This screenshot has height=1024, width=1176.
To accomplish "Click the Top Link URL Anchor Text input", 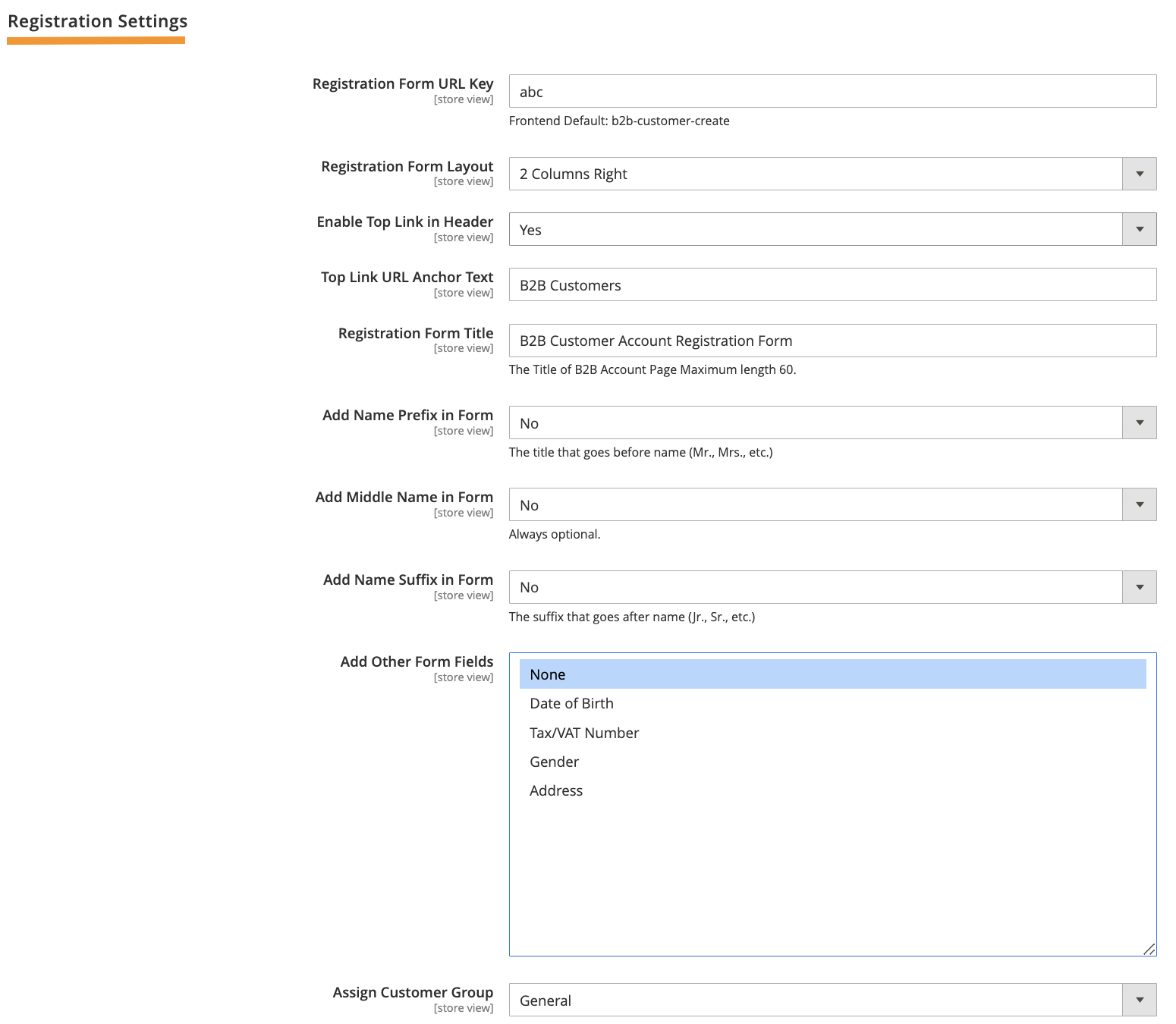I will [832, 284].
